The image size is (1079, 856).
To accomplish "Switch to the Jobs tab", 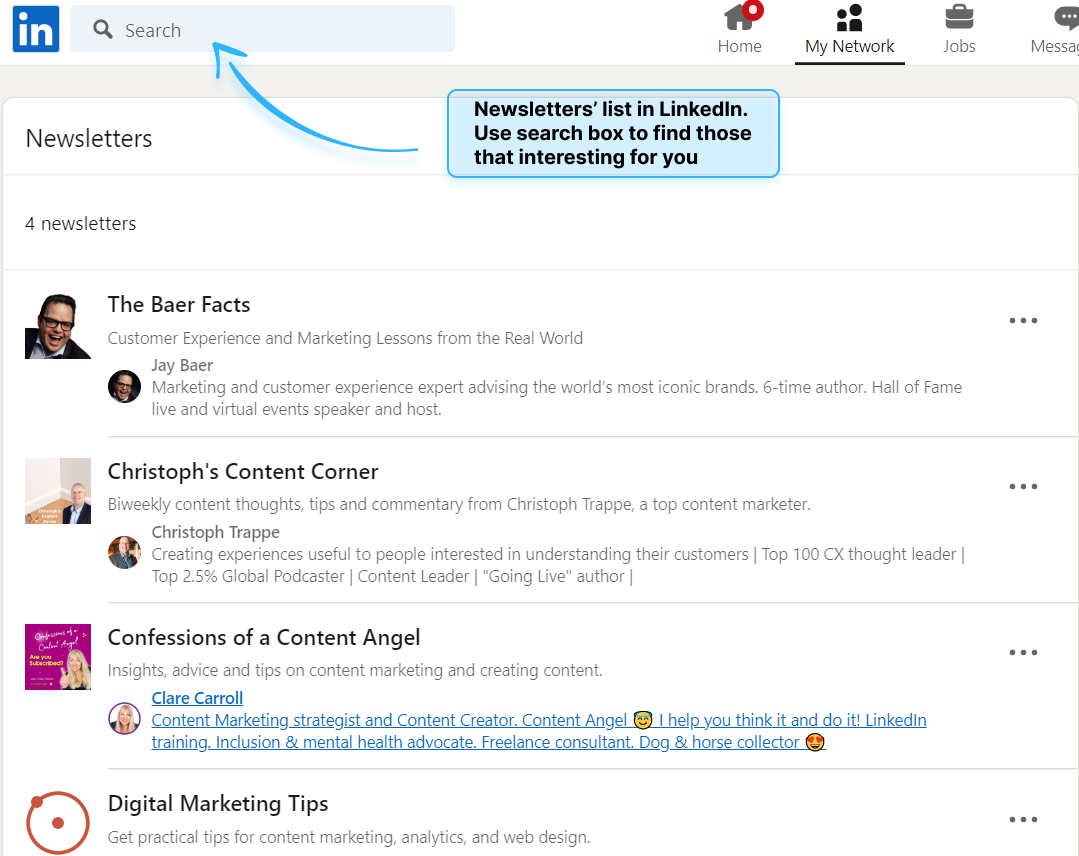I will (x=959, y=30).
